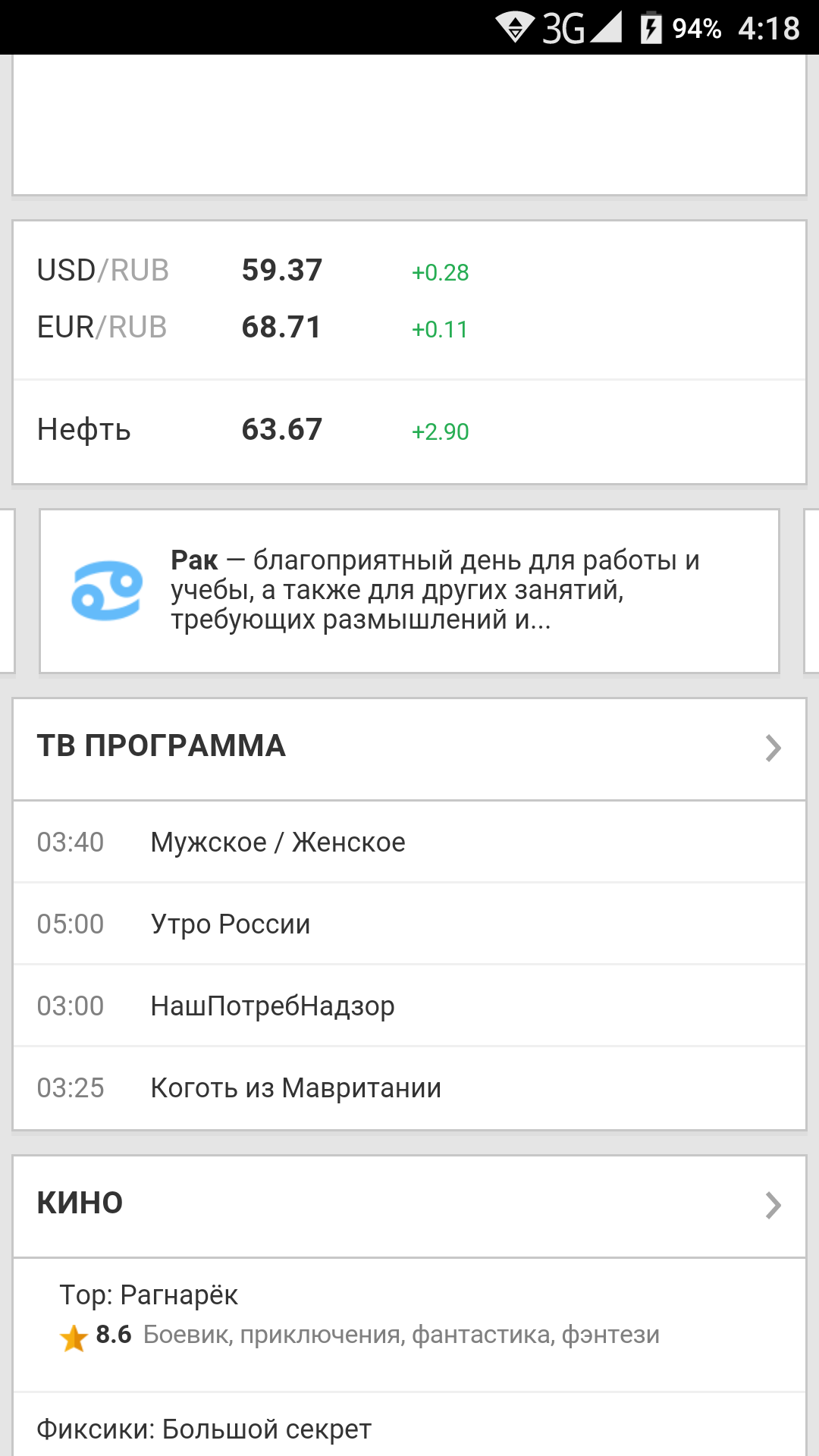This screenshot has width=819, height=1456.
Task: Tap the battery charging icon
Action: point(651,28)
